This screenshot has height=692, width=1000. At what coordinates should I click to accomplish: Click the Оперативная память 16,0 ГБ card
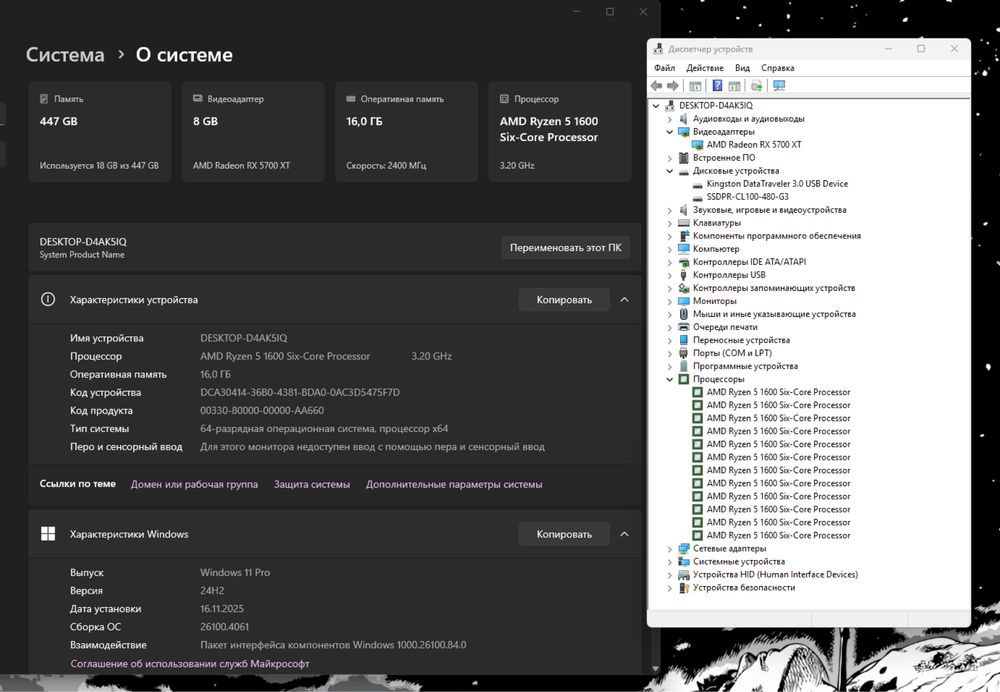tap(406, 131)
